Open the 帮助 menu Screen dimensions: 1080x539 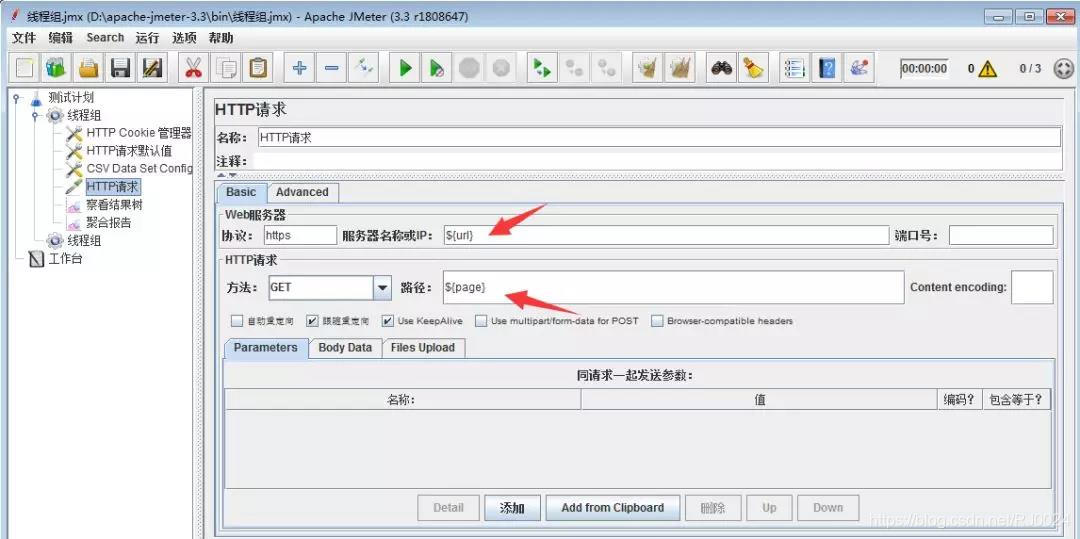221,38
